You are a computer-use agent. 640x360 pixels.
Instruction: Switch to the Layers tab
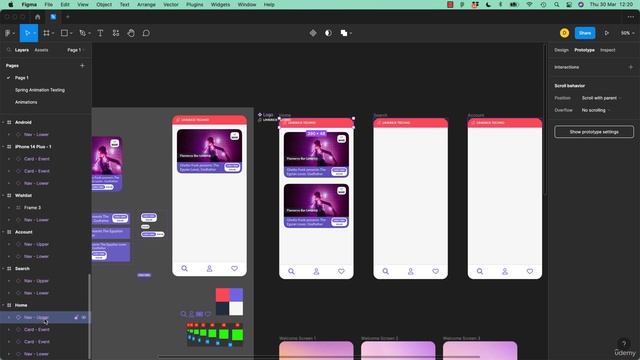[22, 50]
